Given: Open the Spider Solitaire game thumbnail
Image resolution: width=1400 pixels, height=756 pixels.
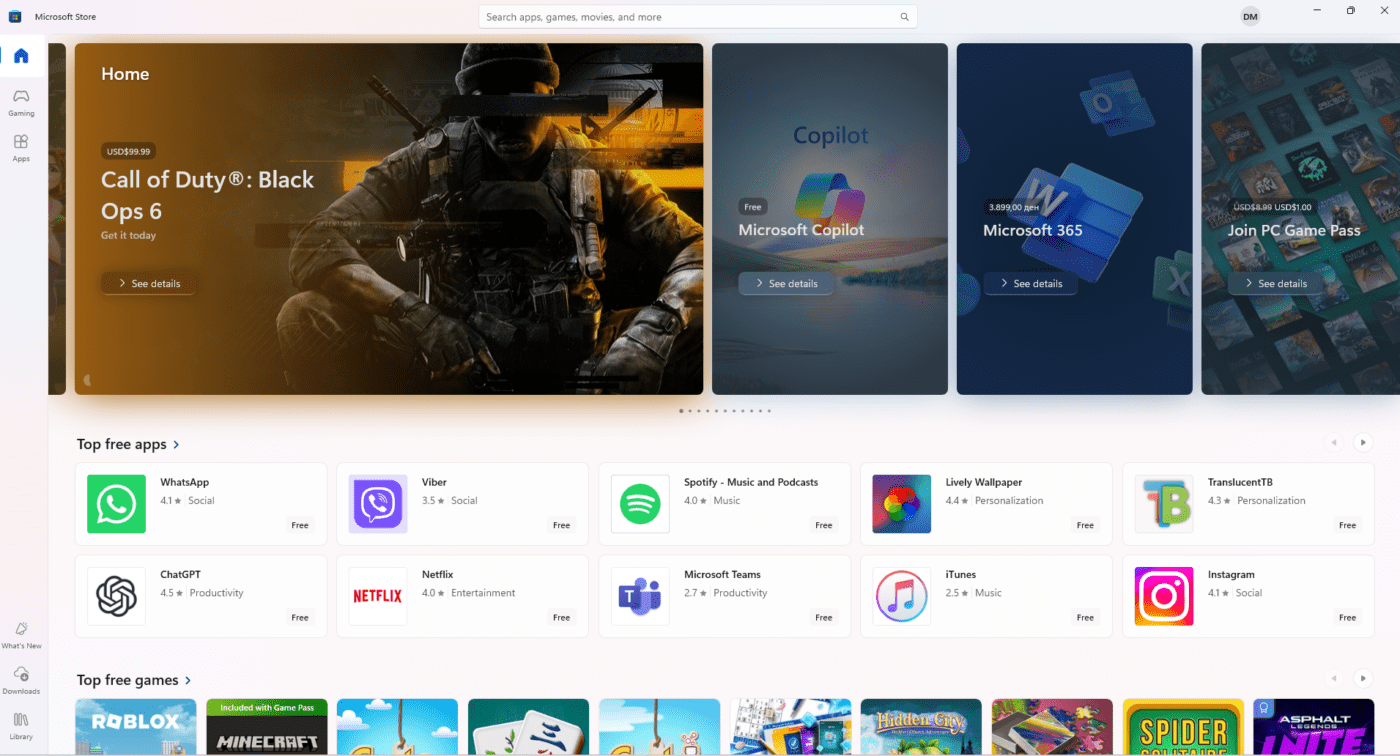Looking at the screenshot, I should (1183, 727).
